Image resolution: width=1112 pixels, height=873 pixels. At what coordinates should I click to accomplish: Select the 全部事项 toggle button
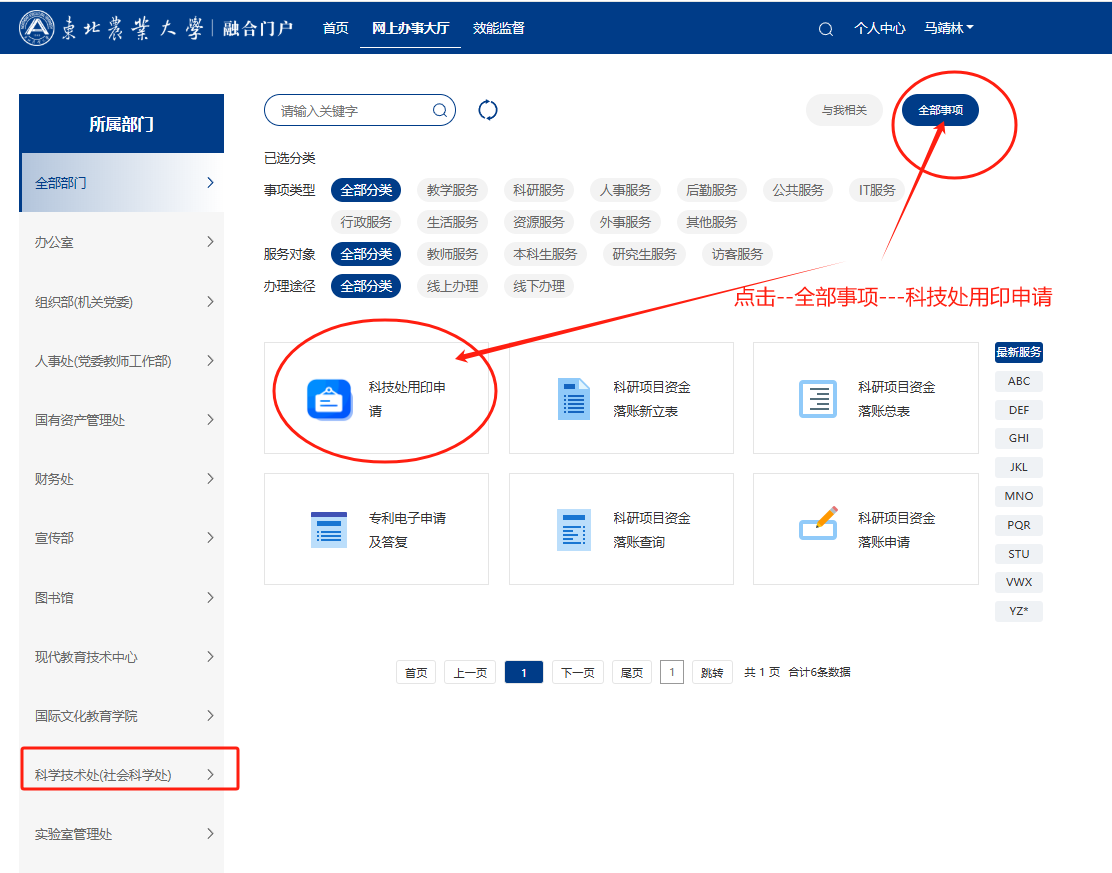pyautogui.click(x=940, y=110)
